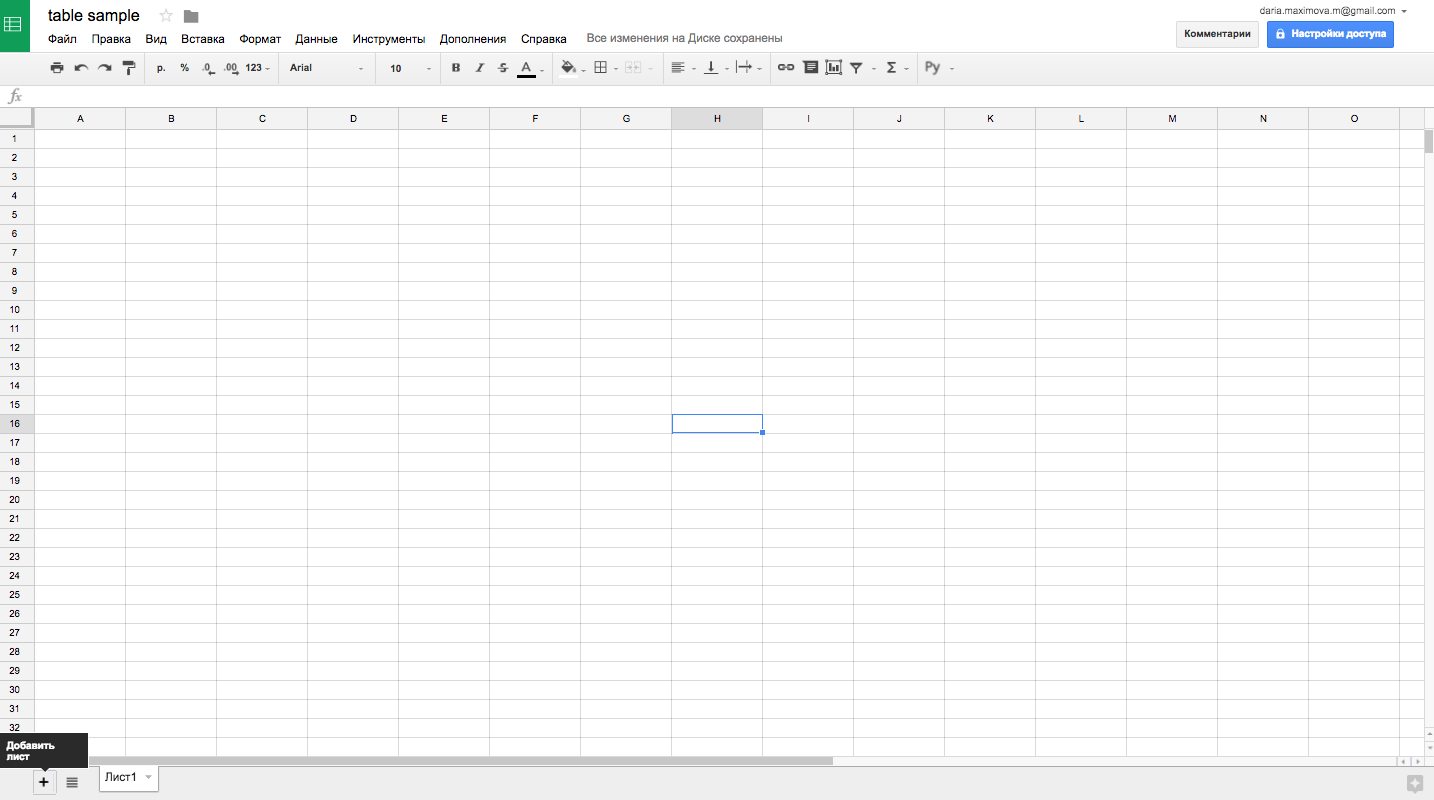Open the Дополнения menu
The image size is (1434, 800).
click(473, 39)
